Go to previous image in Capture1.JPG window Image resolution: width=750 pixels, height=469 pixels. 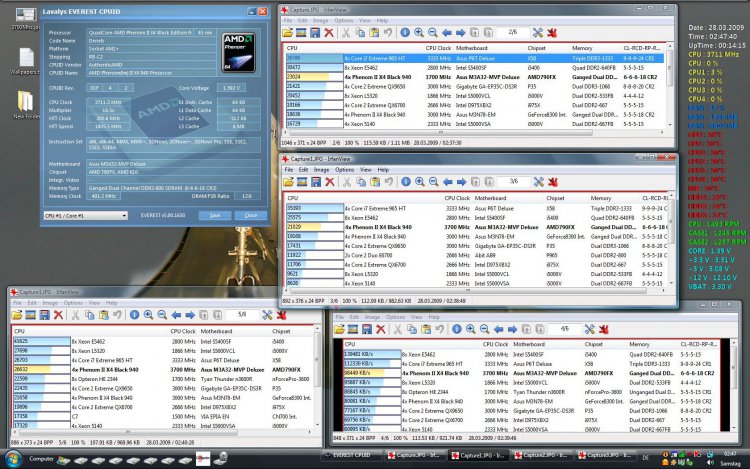click(448, 182)
